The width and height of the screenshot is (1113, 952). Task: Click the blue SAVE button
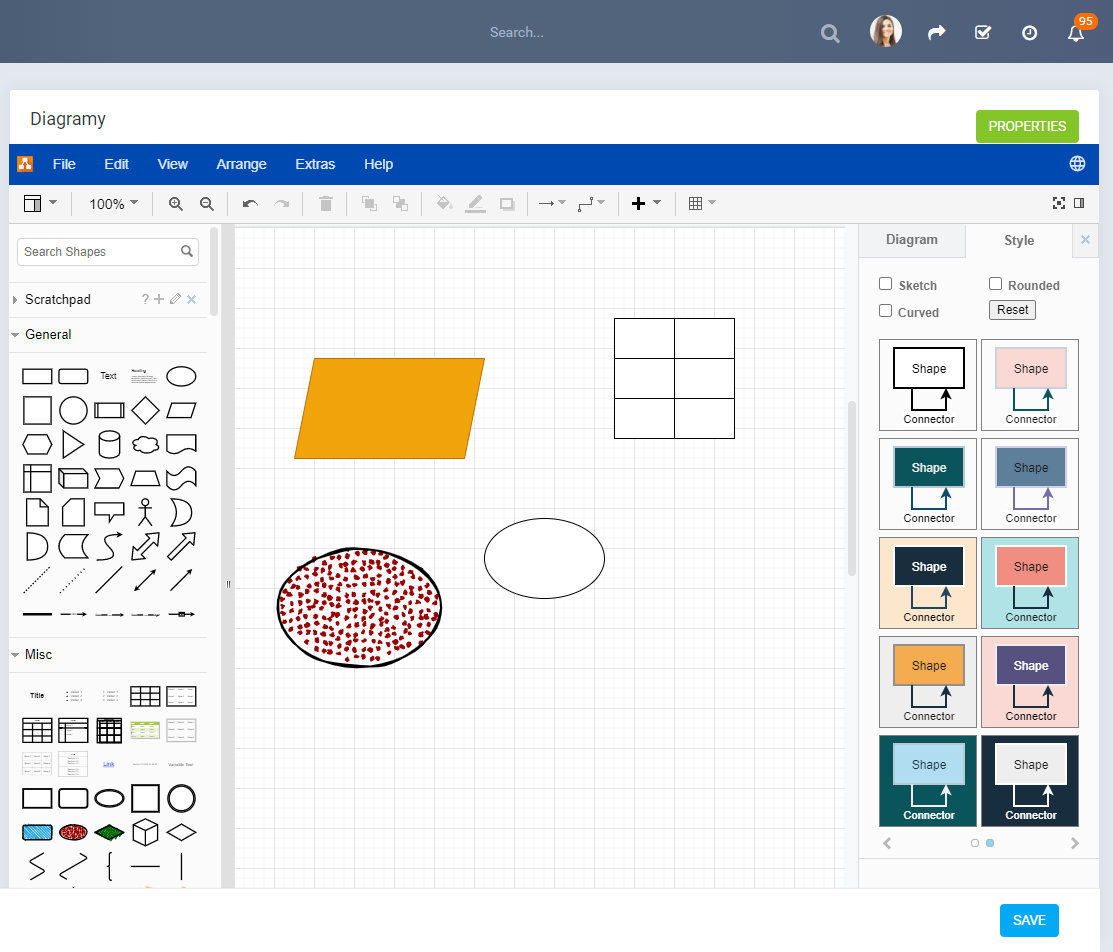click(x=1029, y=920)
